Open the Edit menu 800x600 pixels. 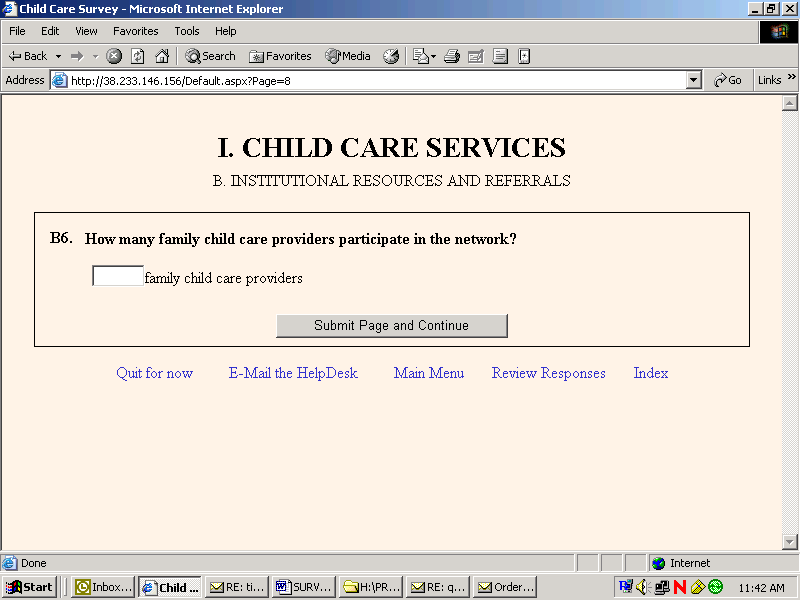click(x=50, y=31)
